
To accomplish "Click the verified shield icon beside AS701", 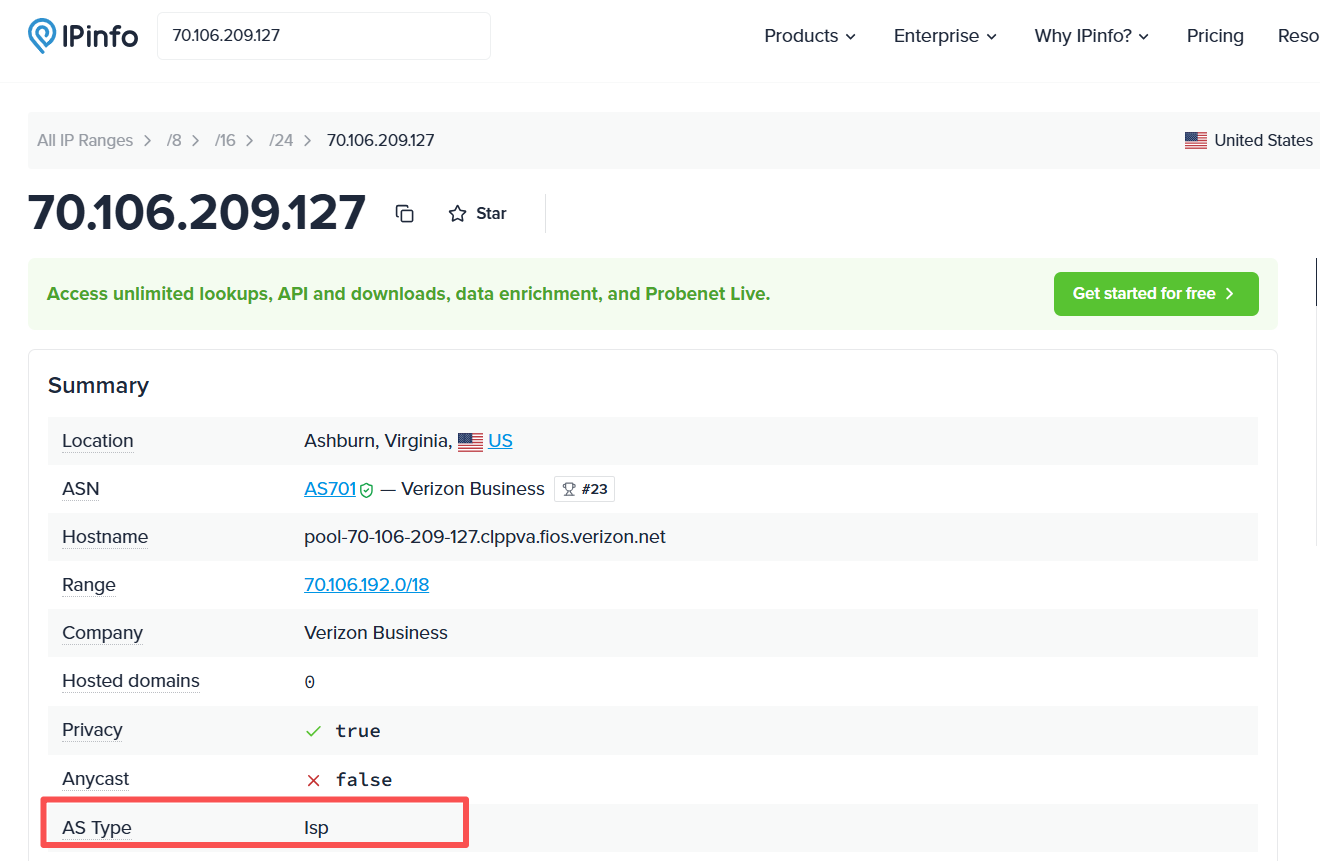I will [367, 490].
